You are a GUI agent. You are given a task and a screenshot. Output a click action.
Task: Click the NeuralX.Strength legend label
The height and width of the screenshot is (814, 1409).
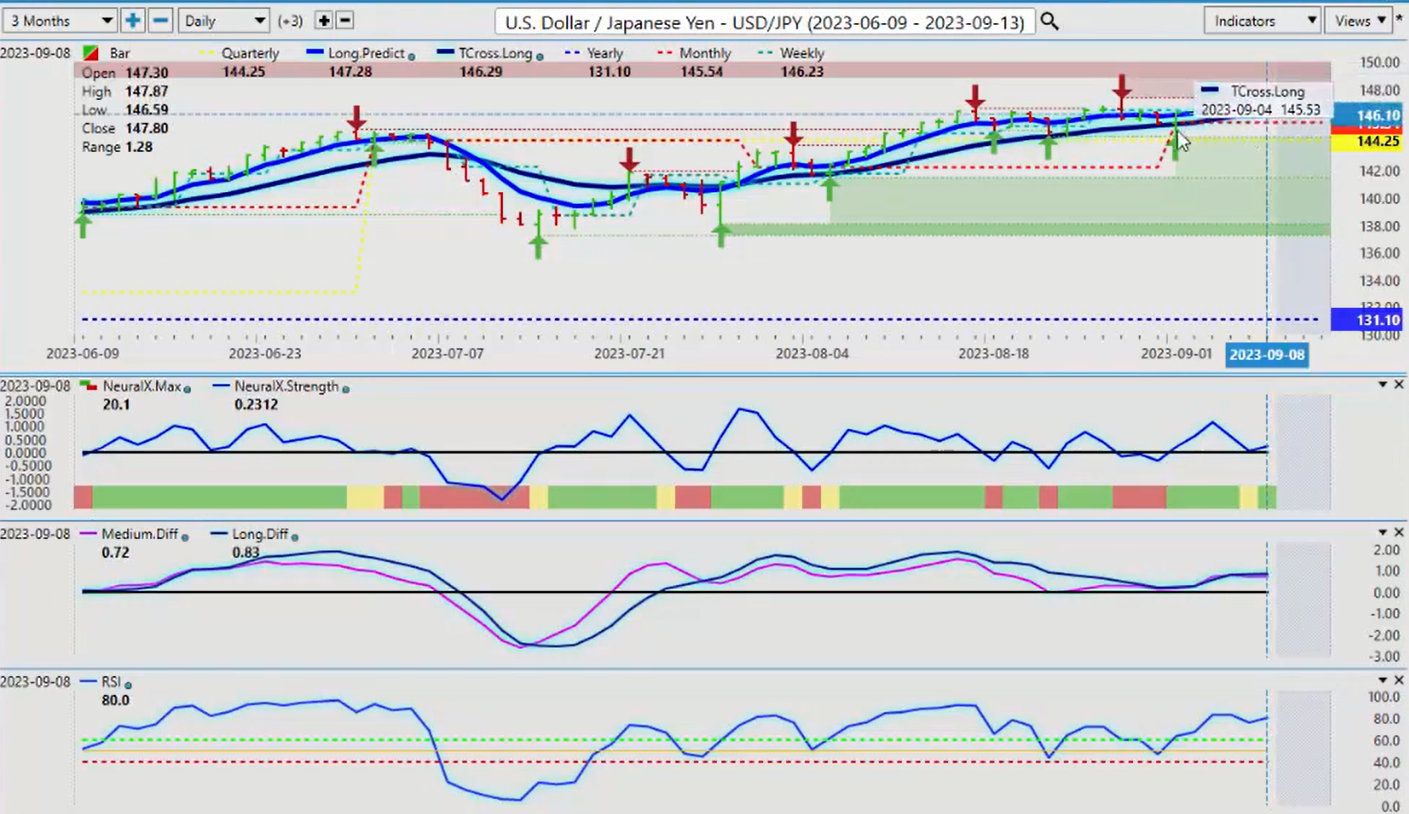point(286,387)
